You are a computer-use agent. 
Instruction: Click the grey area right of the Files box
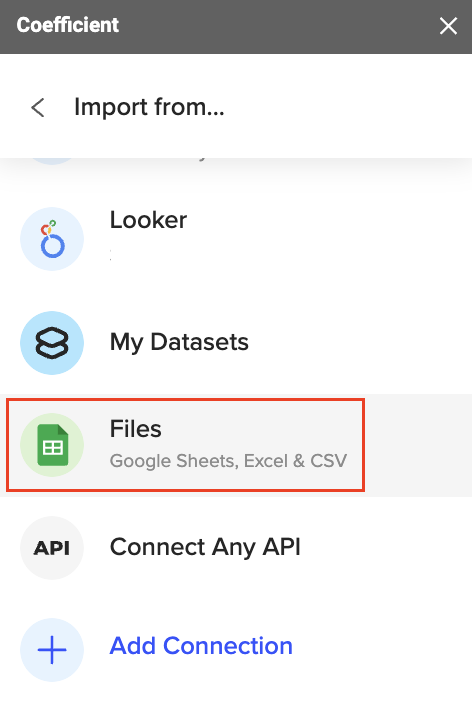pyautogui.click(x=419, y=445)
